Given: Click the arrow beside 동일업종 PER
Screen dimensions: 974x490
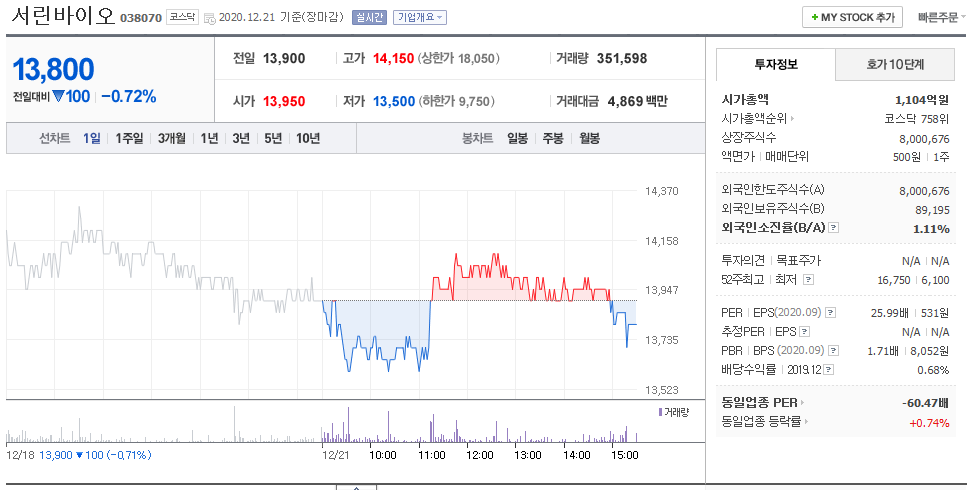Looking at the screenshot, I should [802, 402].
